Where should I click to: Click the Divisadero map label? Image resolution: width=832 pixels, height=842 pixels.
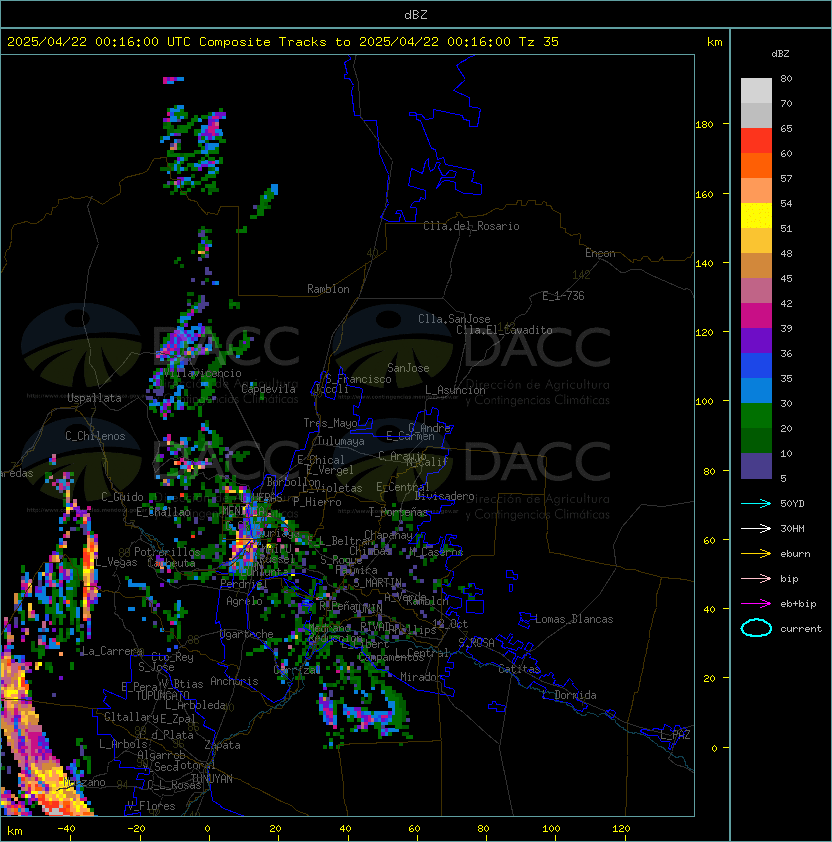pos(445,496)
